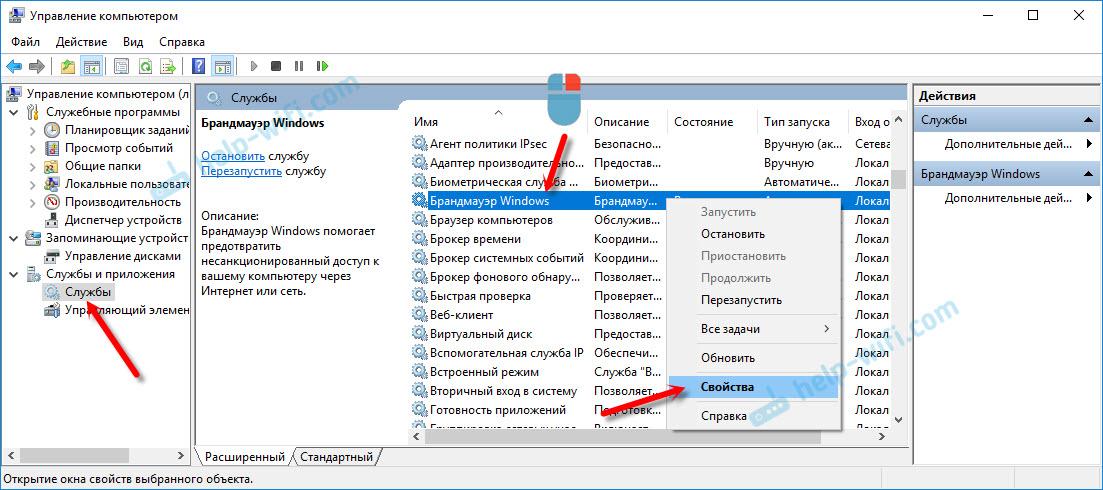Screen dimensions: 1103x490
Task: Open the Действие menu
Action: click(x=82, y=42)
